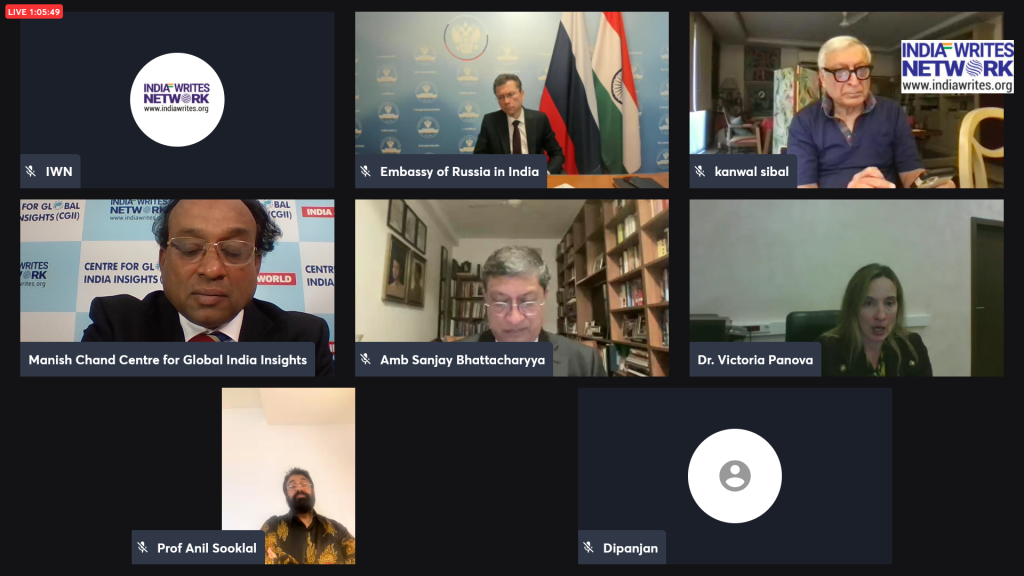Screen dimensions: 1024x576
Task: Click the Manish Chand Centre name label
Action: (167, 359)
